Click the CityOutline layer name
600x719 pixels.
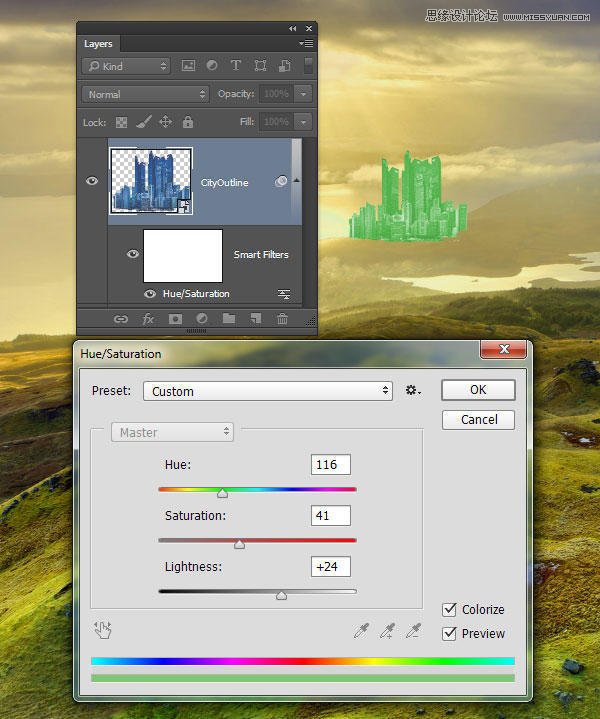pos(224,183)
